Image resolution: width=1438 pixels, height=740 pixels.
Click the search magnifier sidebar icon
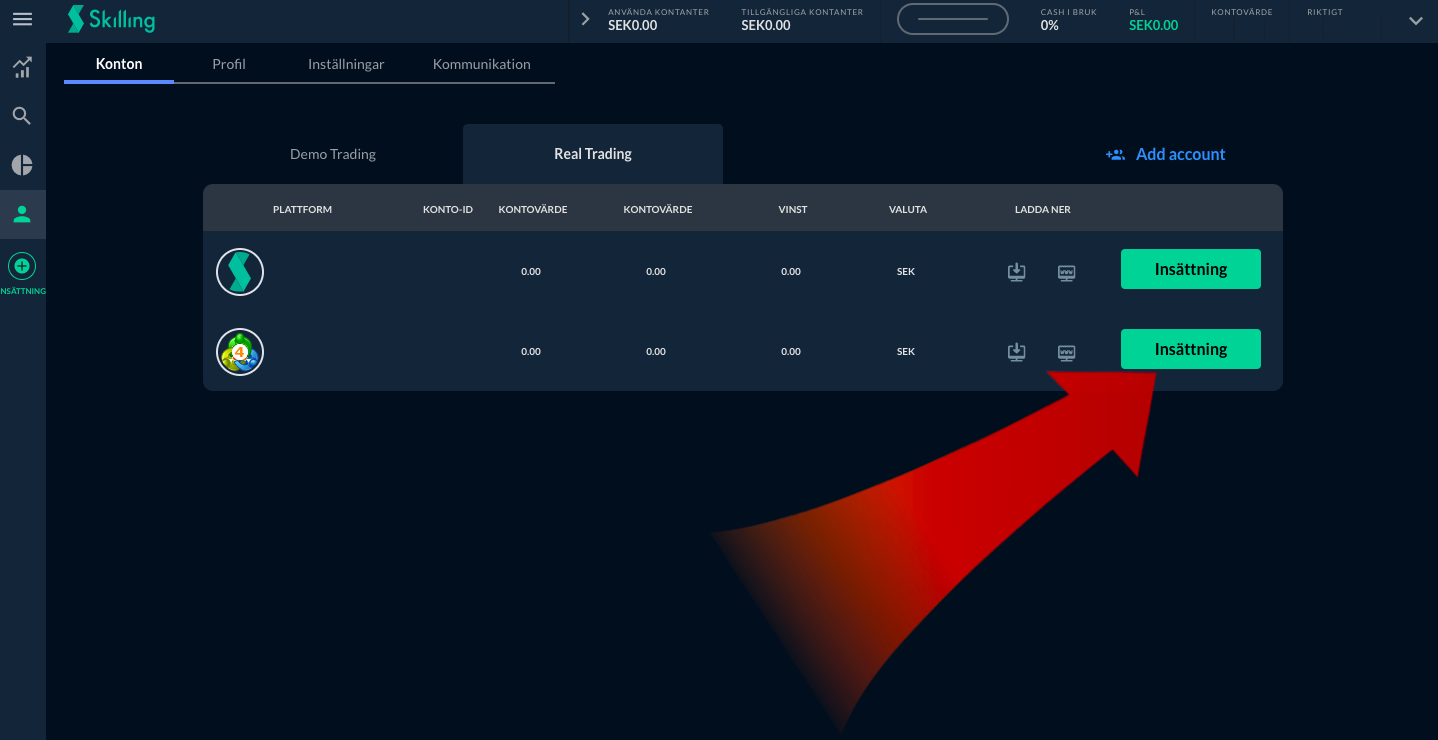tap(22, 116)
